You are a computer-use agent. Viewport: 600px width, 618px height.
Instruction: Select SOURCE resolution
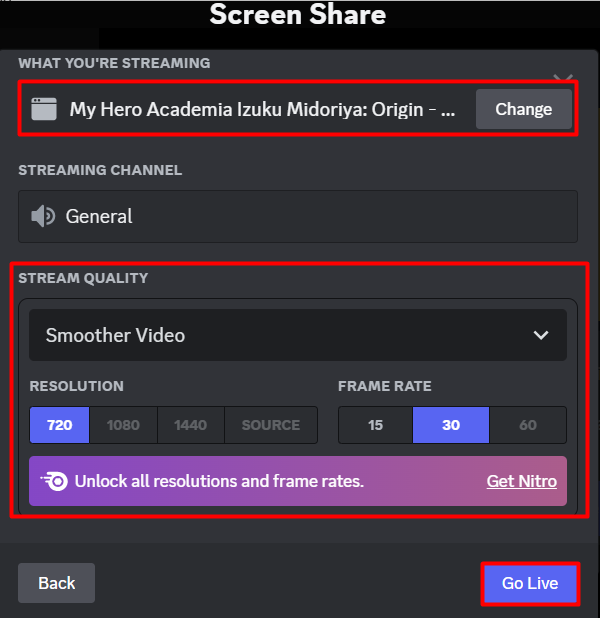pyautogui.click(x=271, y=425)
